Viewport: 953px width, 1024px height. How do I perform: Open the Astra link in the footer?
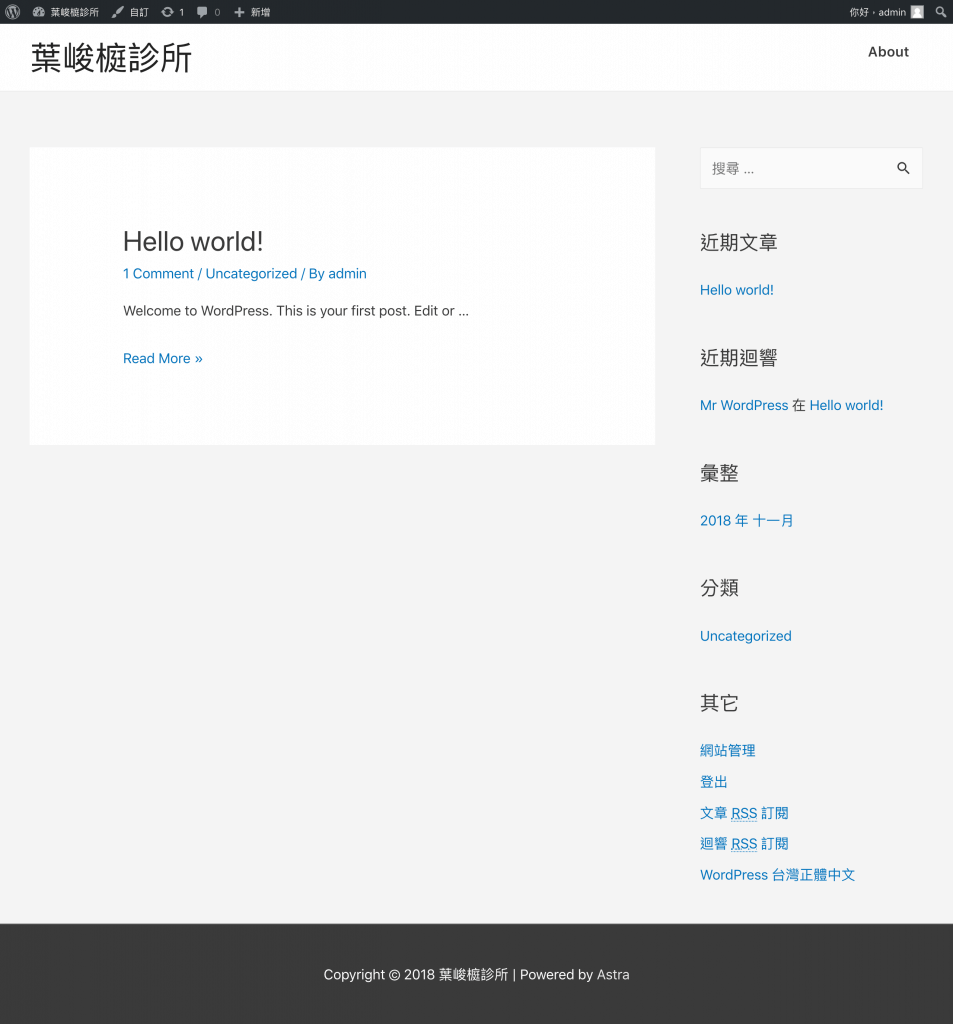pyautogui.click(x=613, y=975)
